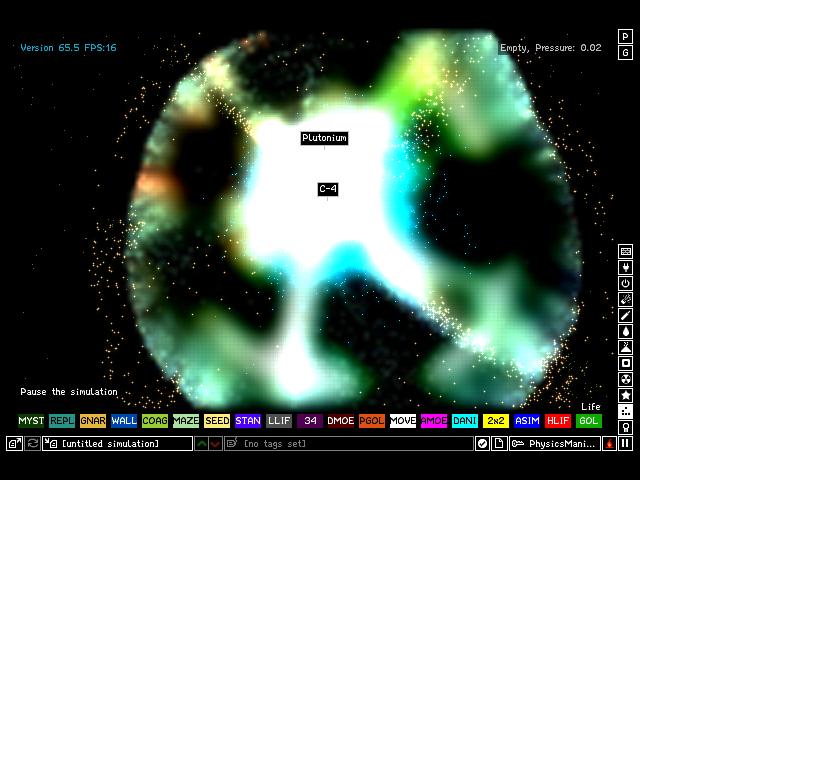This screenshot has height=780, width=840.
Task: Select the SEED life element
Action: point(217,421)
